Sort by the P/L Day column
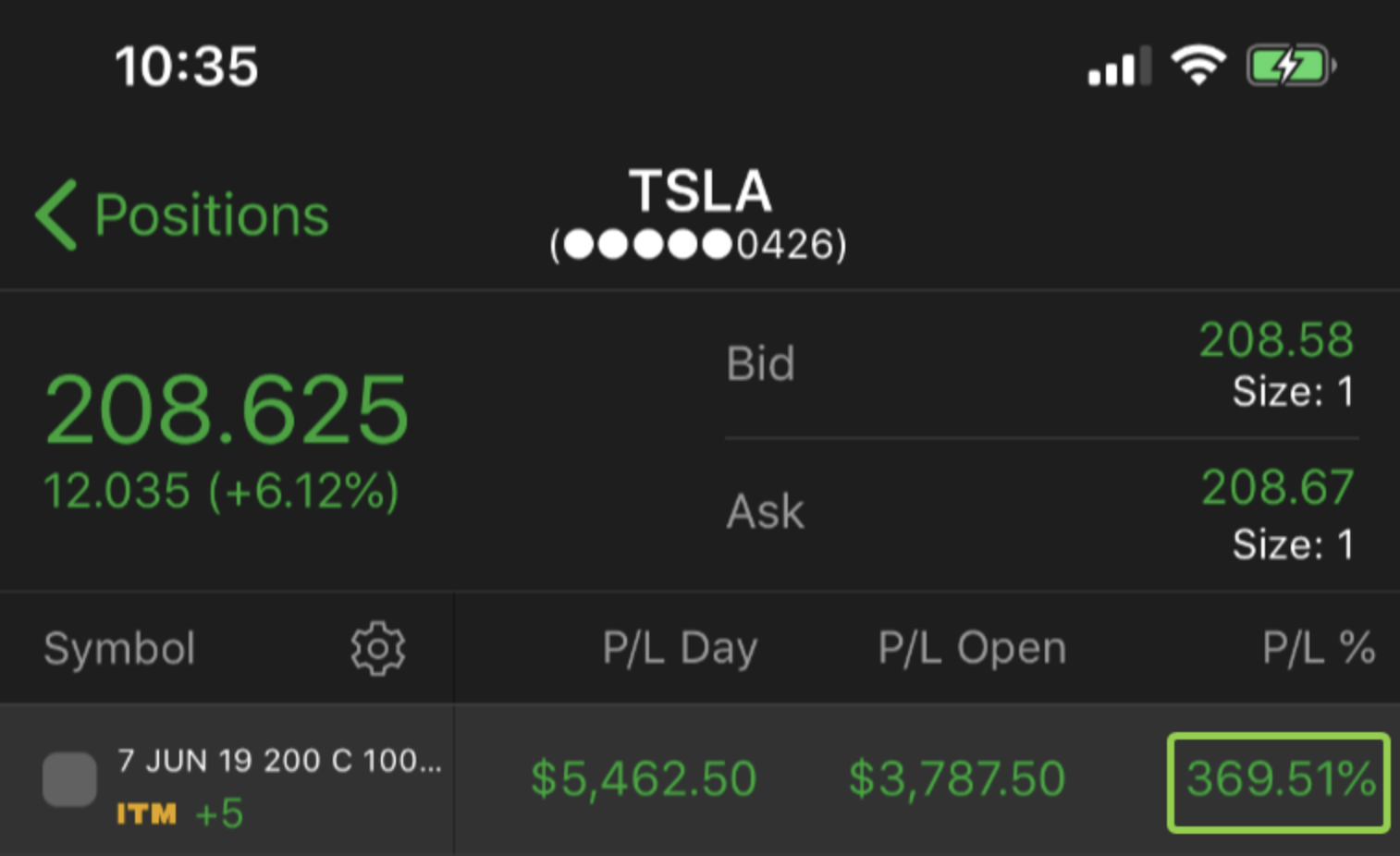Viewport: 1400px width, 856px height. pos(680,648)
